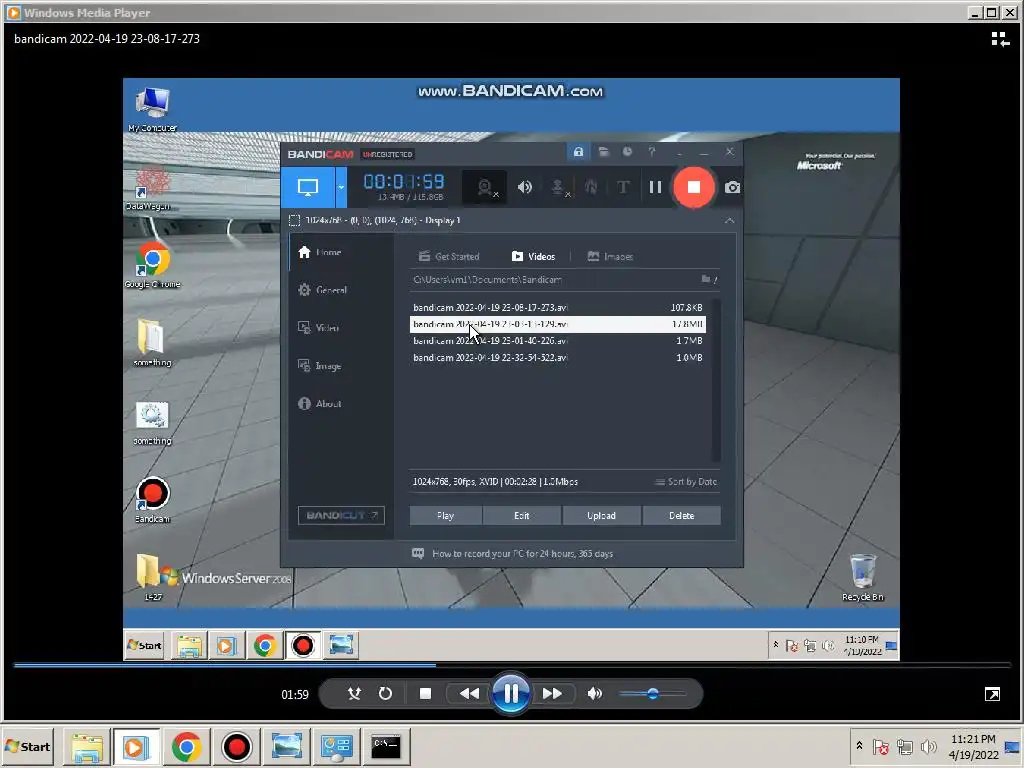Click Bandicam scheduled recording clock icon
Screen dimensions: 1024x768
click(627, 152)
